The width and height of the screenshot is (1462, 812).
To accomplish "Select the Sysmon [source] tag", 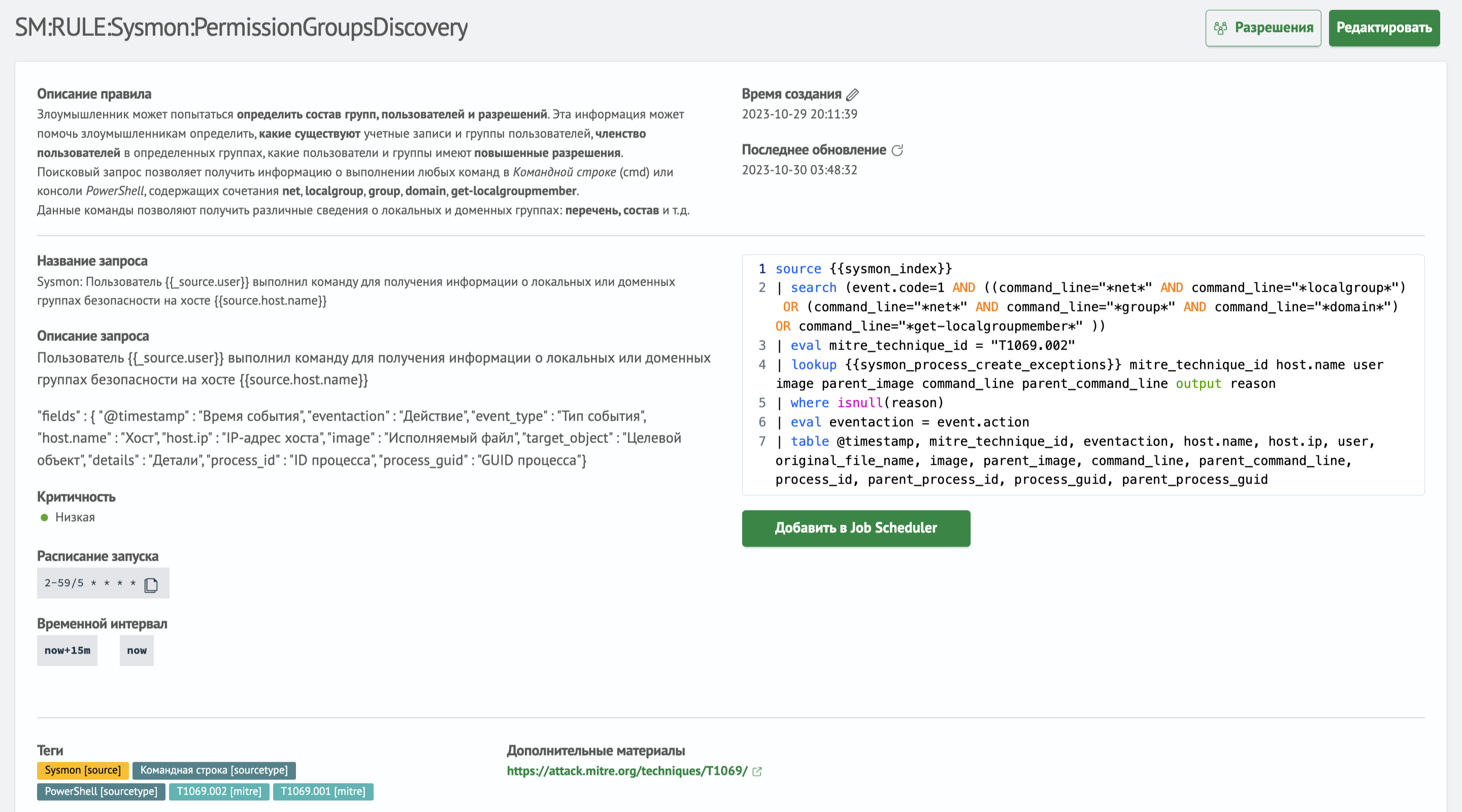I will pos(83,770).
